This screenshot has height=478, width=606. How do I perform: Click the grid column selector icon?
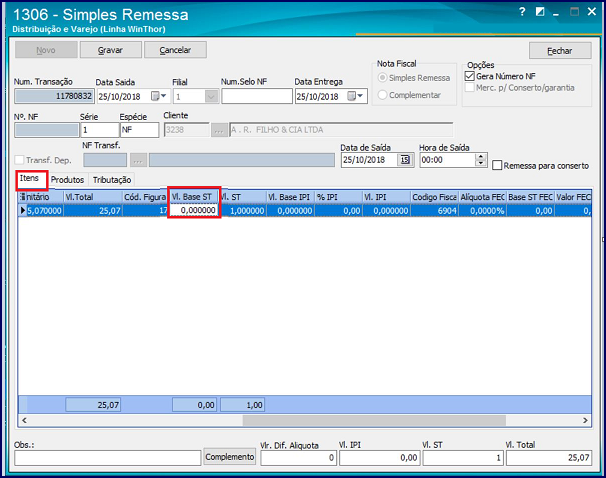(x=22, y=197)
